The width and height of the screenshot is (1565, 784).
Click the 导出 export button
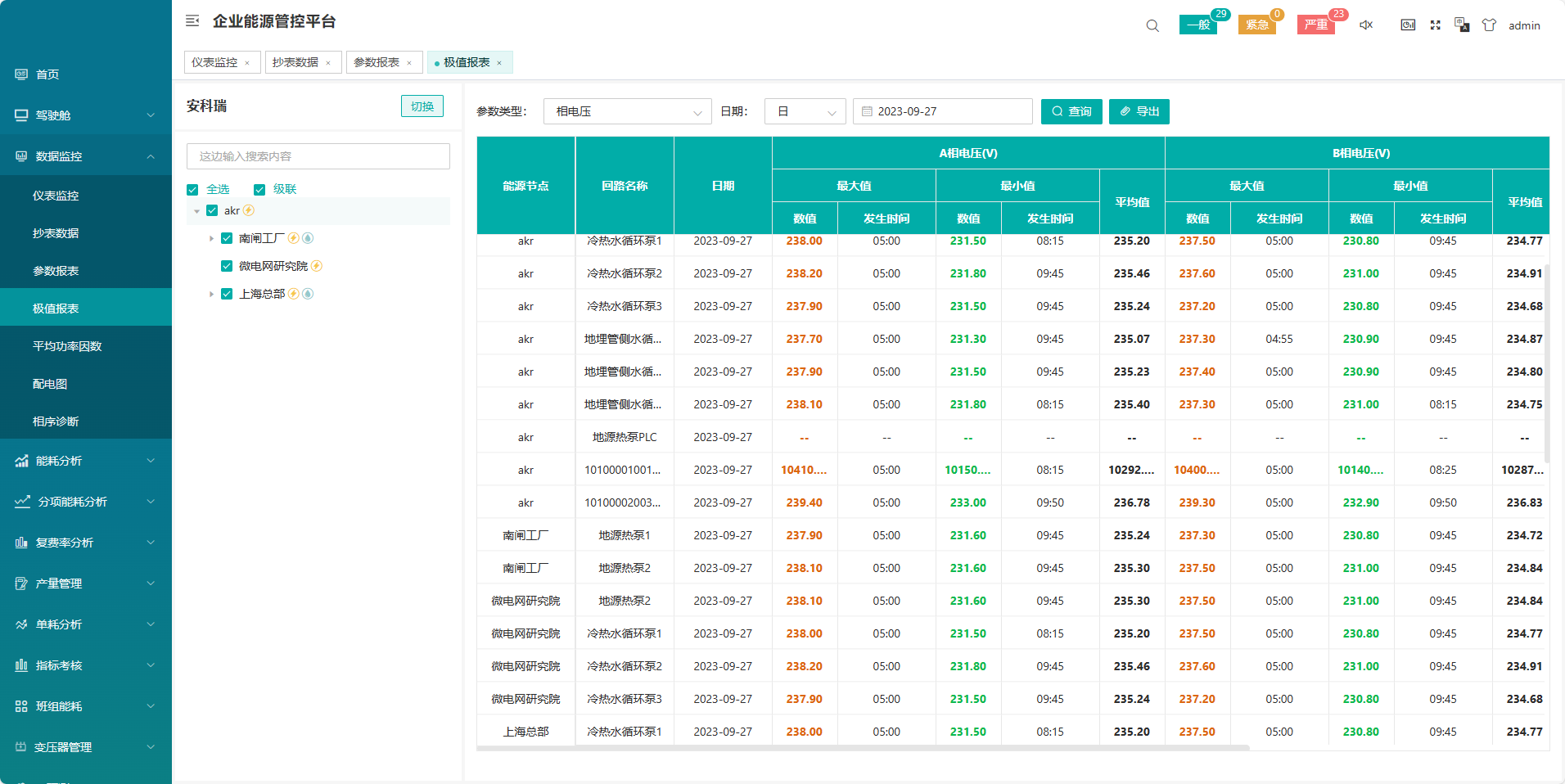point(1139,111)
